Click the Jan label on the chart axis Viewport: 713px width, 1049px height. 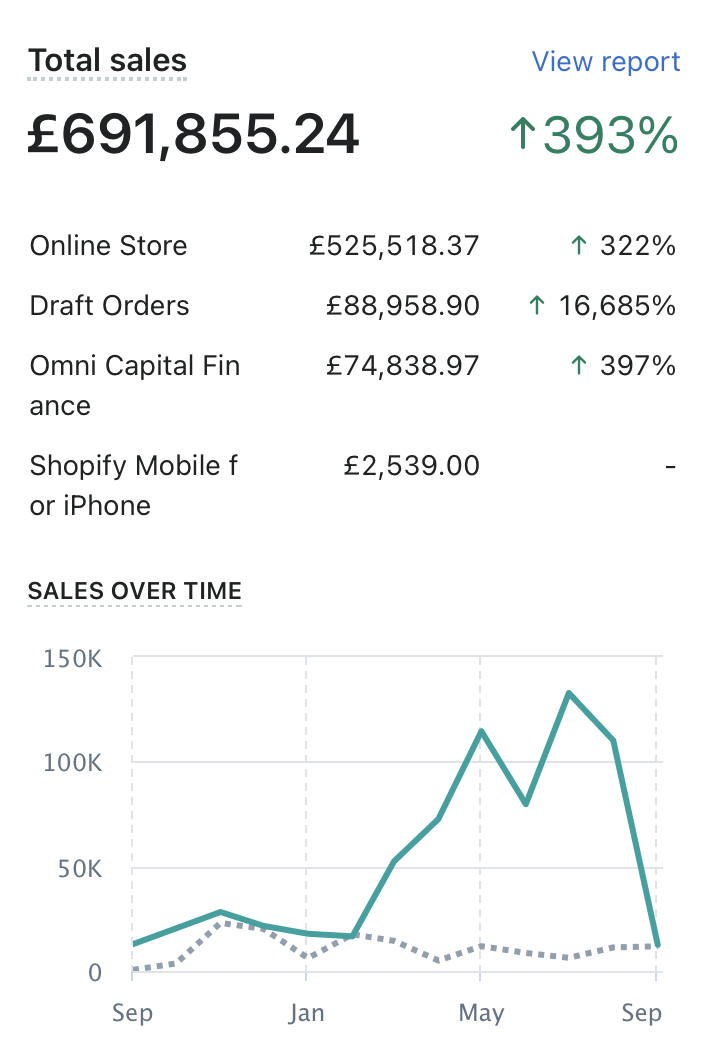pos(306,1013)
